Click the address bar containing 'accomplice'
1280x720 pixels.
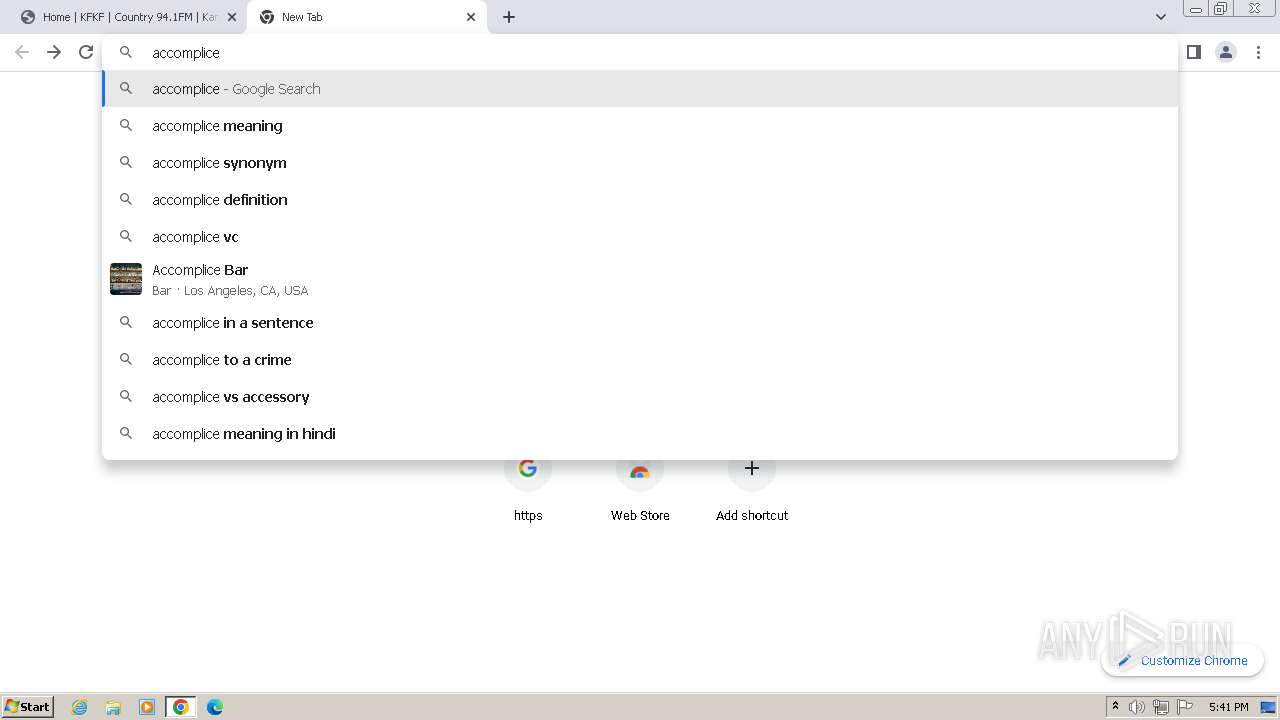click(x=640, y=52)
